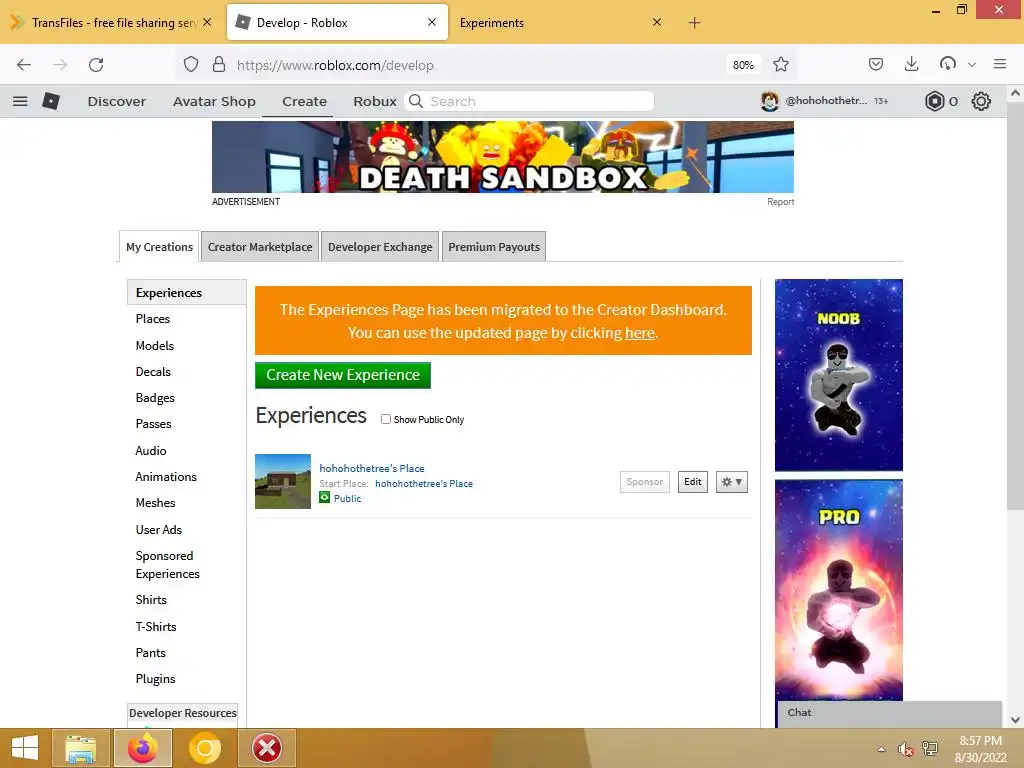Report the Death Sandbox advertisement
Image resolution: width=1024 pixels, height=768 pixels.
click(x=780, y=202)
